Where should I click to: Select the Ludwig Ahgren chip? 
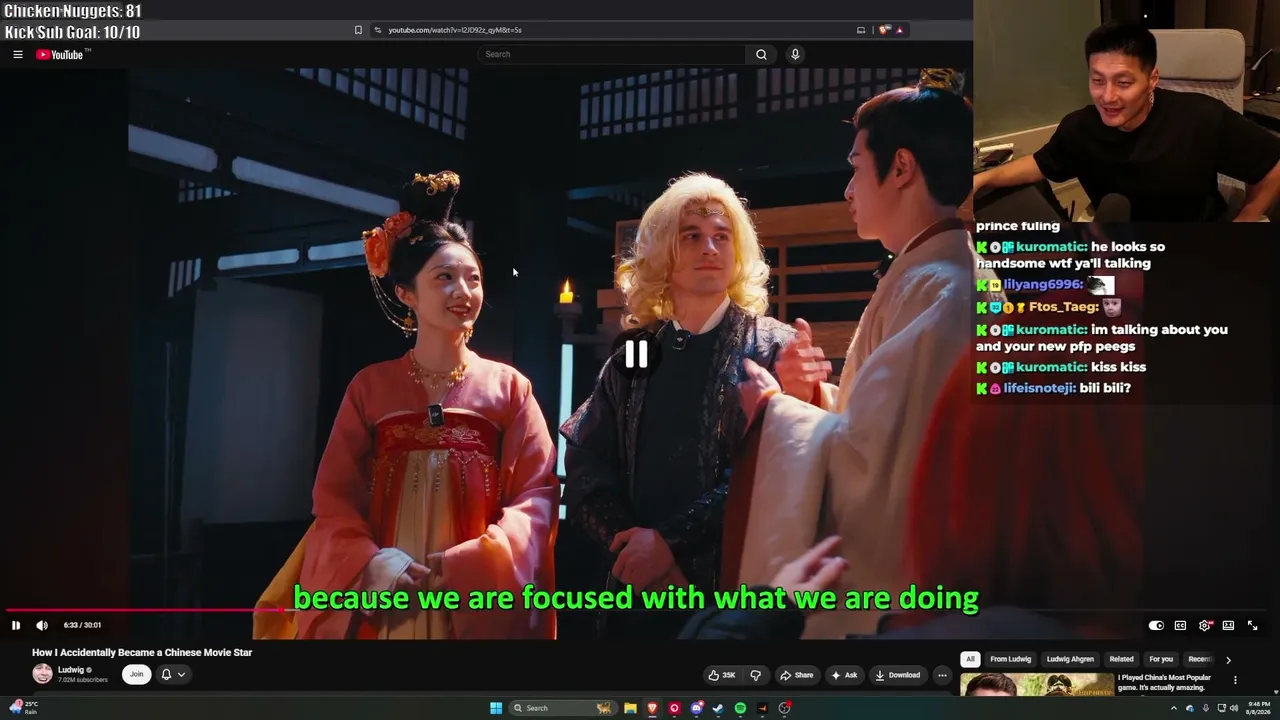[x=1070, y=659]
